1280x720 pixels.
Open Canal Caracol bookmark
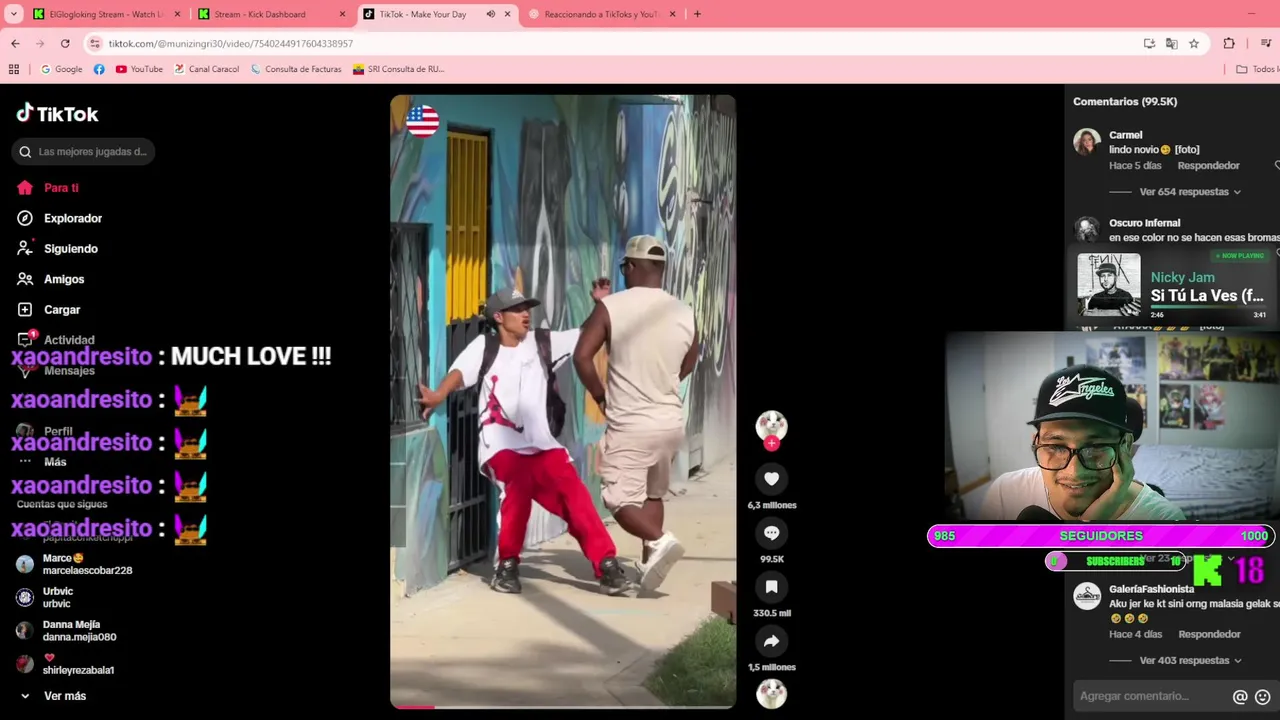click(x=206, y=69)
